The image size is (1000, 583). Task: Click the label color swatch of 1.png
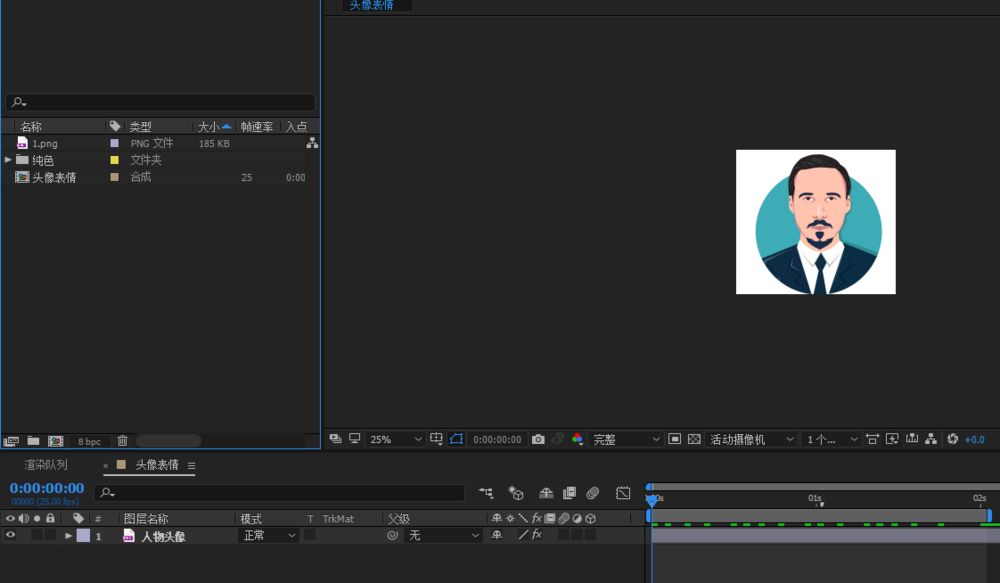point(114,143)
